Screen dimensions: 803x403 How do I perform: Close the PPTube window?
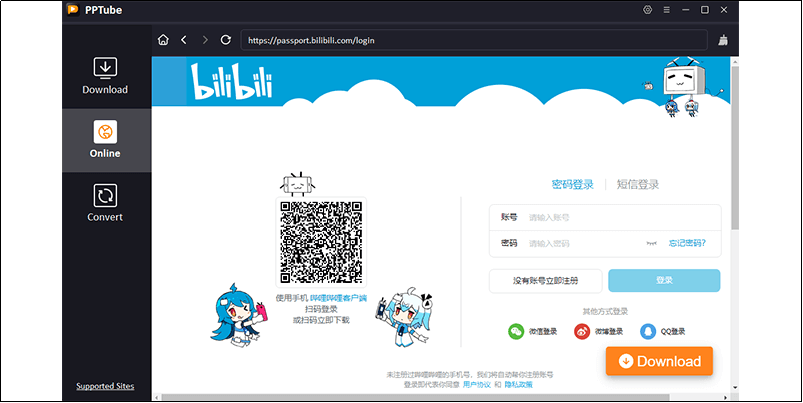click(x=724, y=10)
